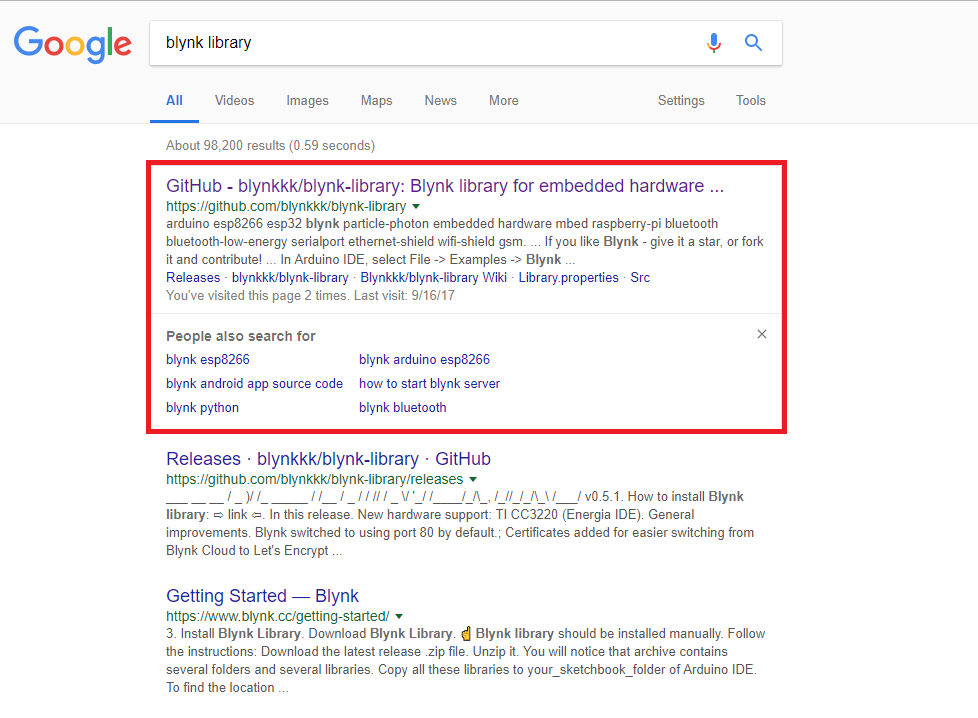Open the Getting Started — Blynk result

[262, 596]
